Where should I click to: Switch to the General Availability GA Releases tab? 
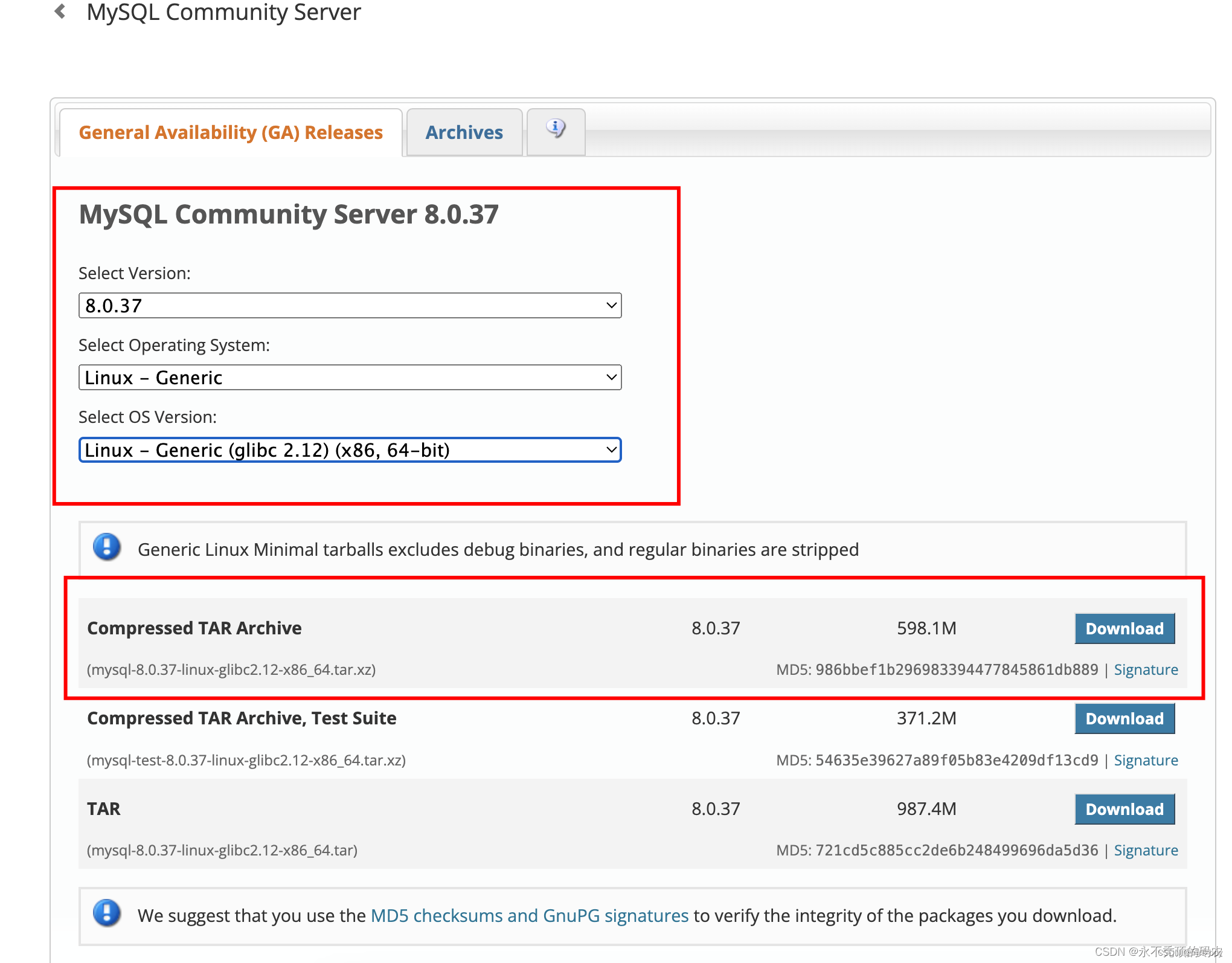231,131
